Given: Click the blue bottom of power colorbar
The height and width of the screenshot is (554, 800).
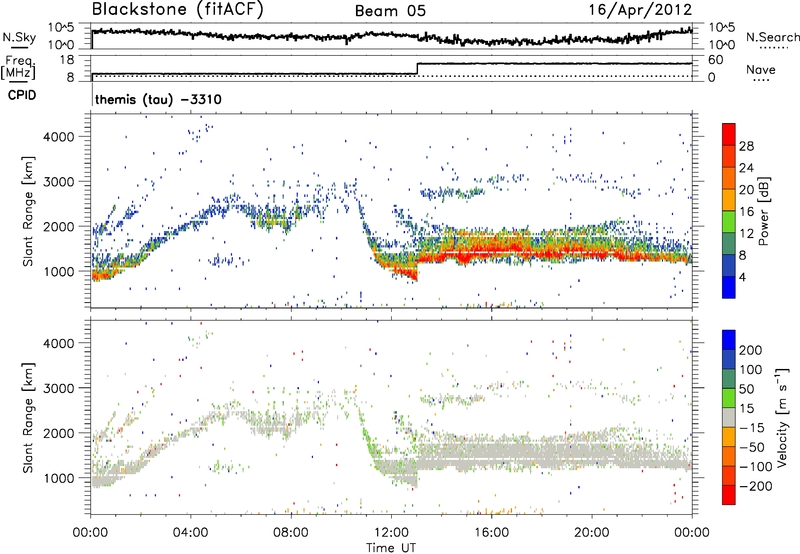Looking at the screenshot, I should (729, 287).
